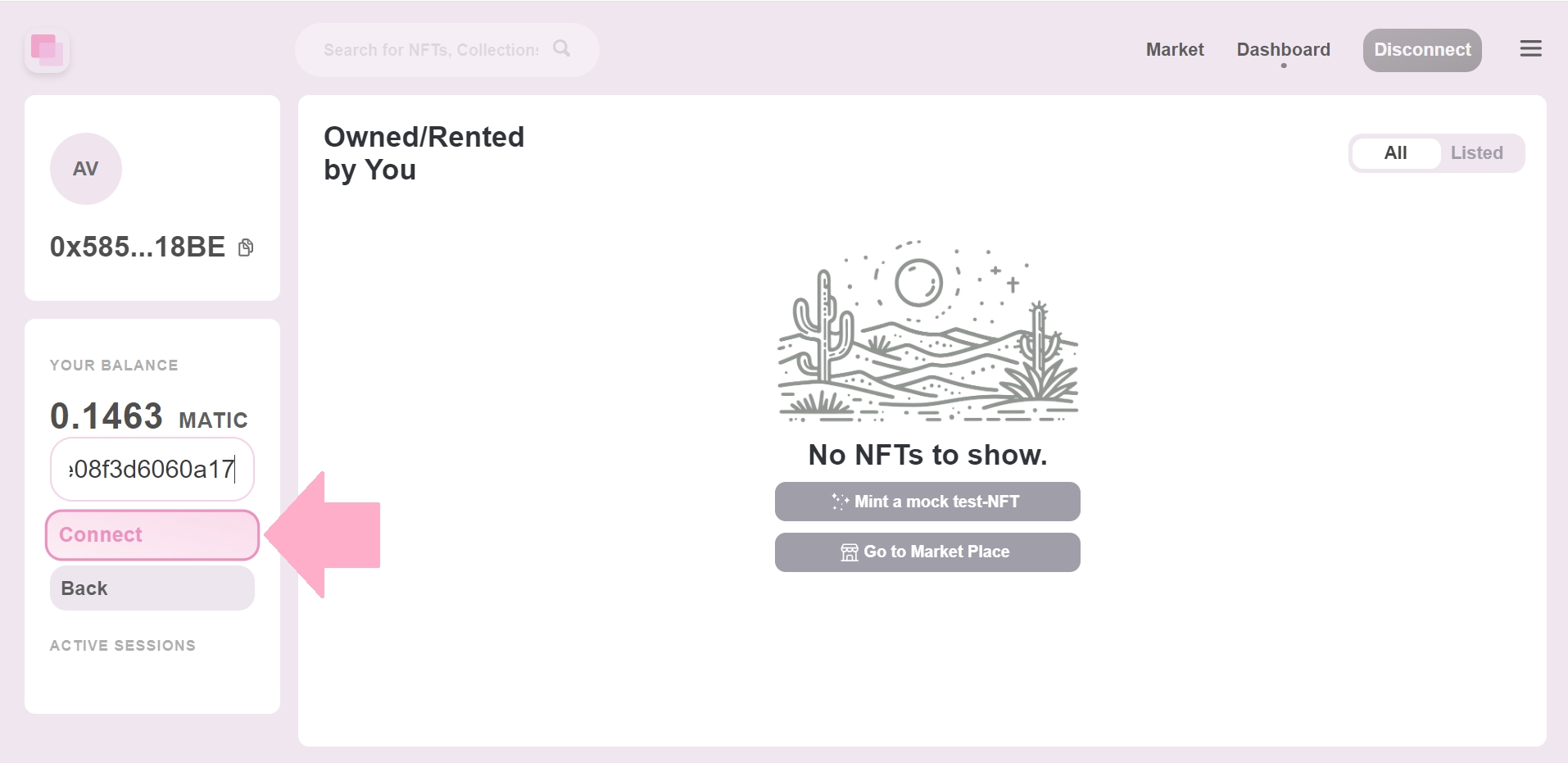Viewport: 1568px width, 763px height.
Task: Click the AV avatar circle
Action: coord(86,169)
